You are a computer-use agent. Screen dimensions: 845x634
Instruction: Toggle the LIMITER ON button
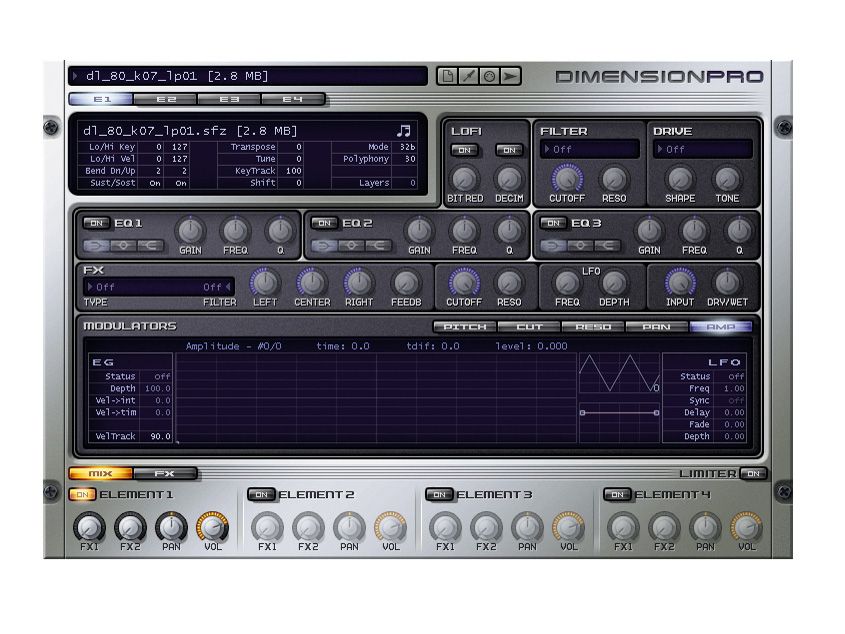point(753,473)
